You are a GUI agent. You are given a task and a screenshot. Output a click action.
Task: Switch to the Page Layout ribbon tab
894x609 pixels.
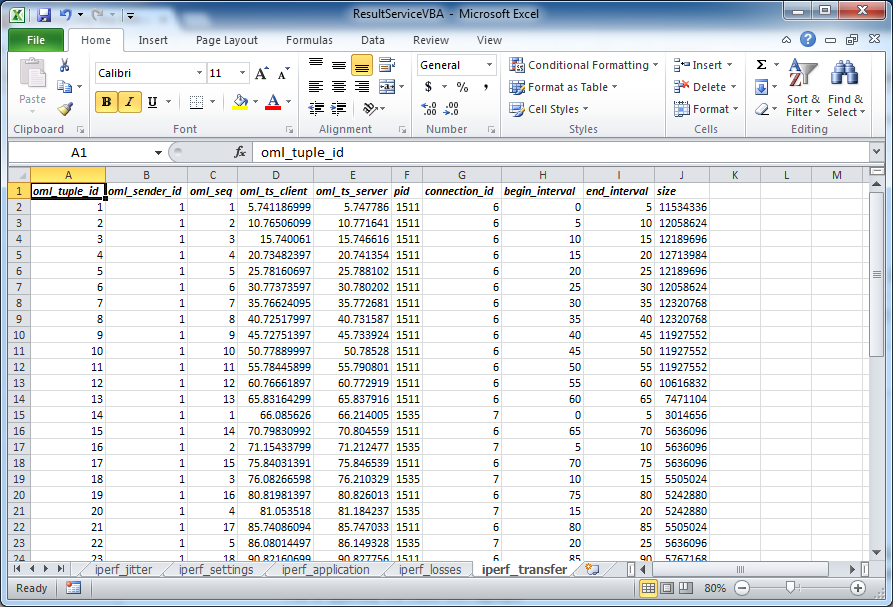pos(226,40)
